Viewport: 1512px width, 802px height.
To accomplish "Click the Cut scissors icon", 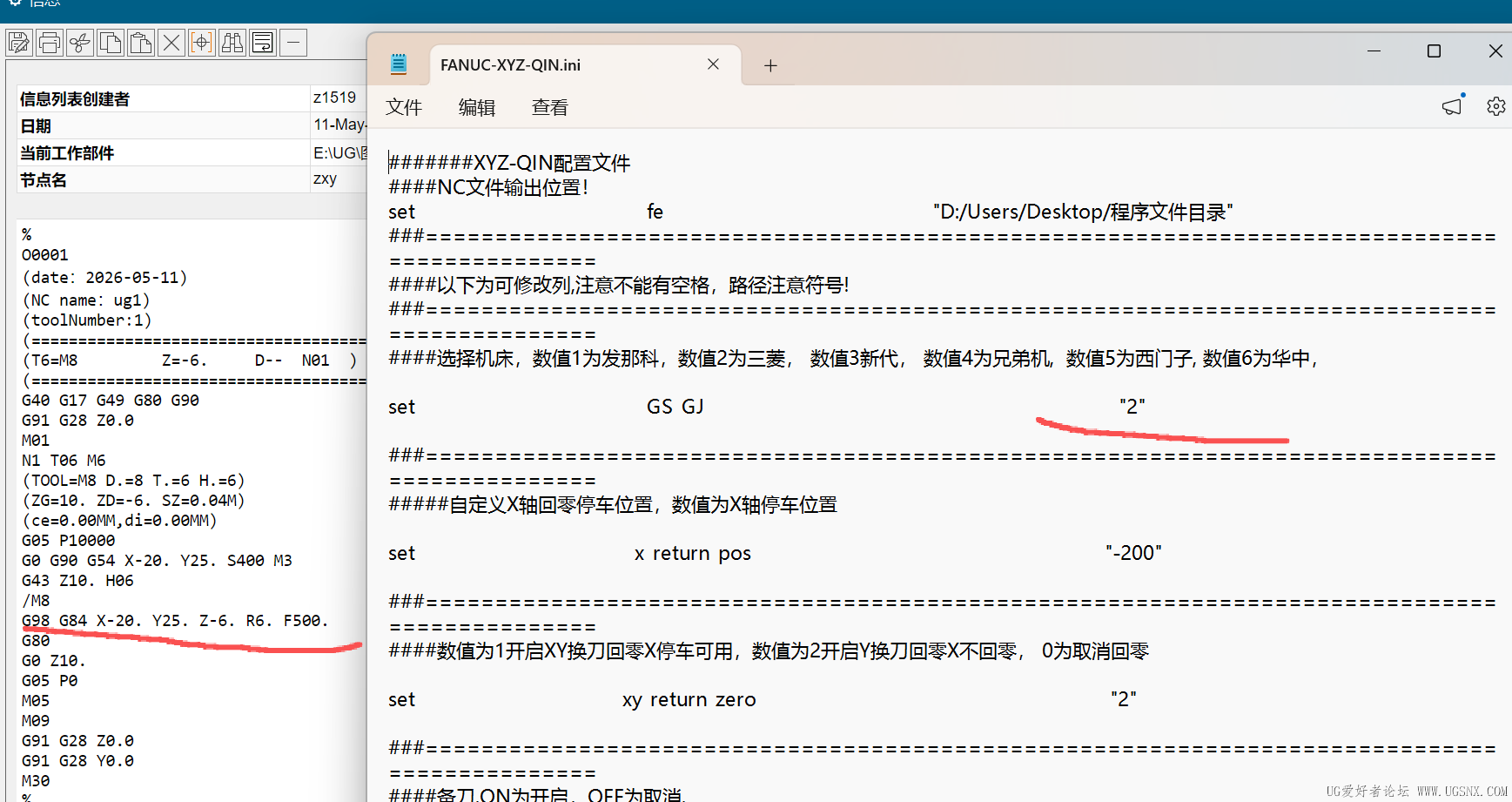I will point(80,43).
